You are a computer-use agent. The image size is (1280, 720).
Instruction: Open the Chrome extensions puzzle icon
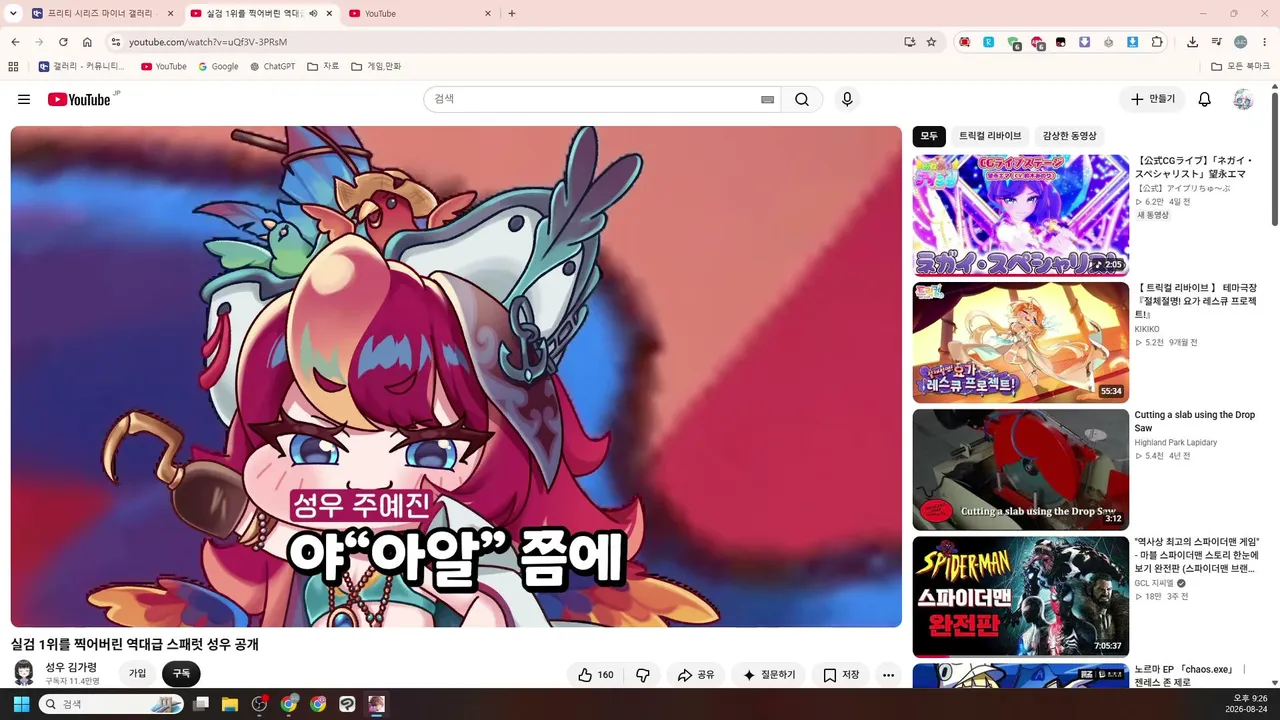[x=1157, y=42]
